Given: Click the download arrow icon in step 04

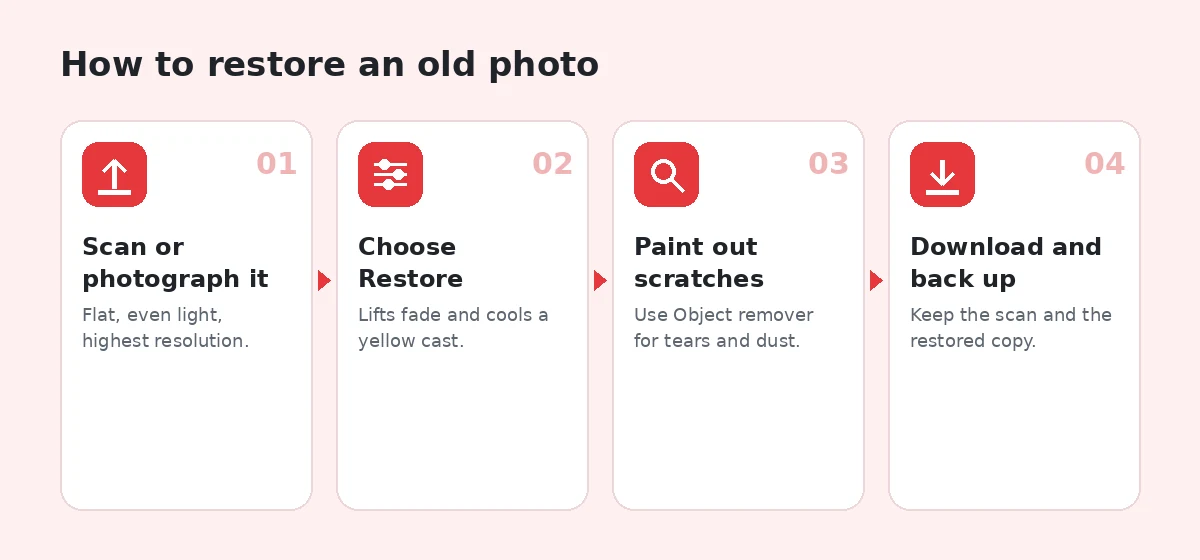Looking at the screenshot, I should 943,175.
